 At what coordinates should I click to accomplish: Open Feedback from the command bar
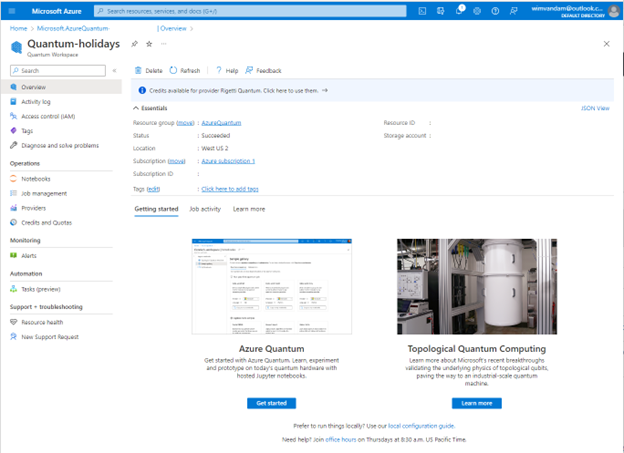(263, 71)
